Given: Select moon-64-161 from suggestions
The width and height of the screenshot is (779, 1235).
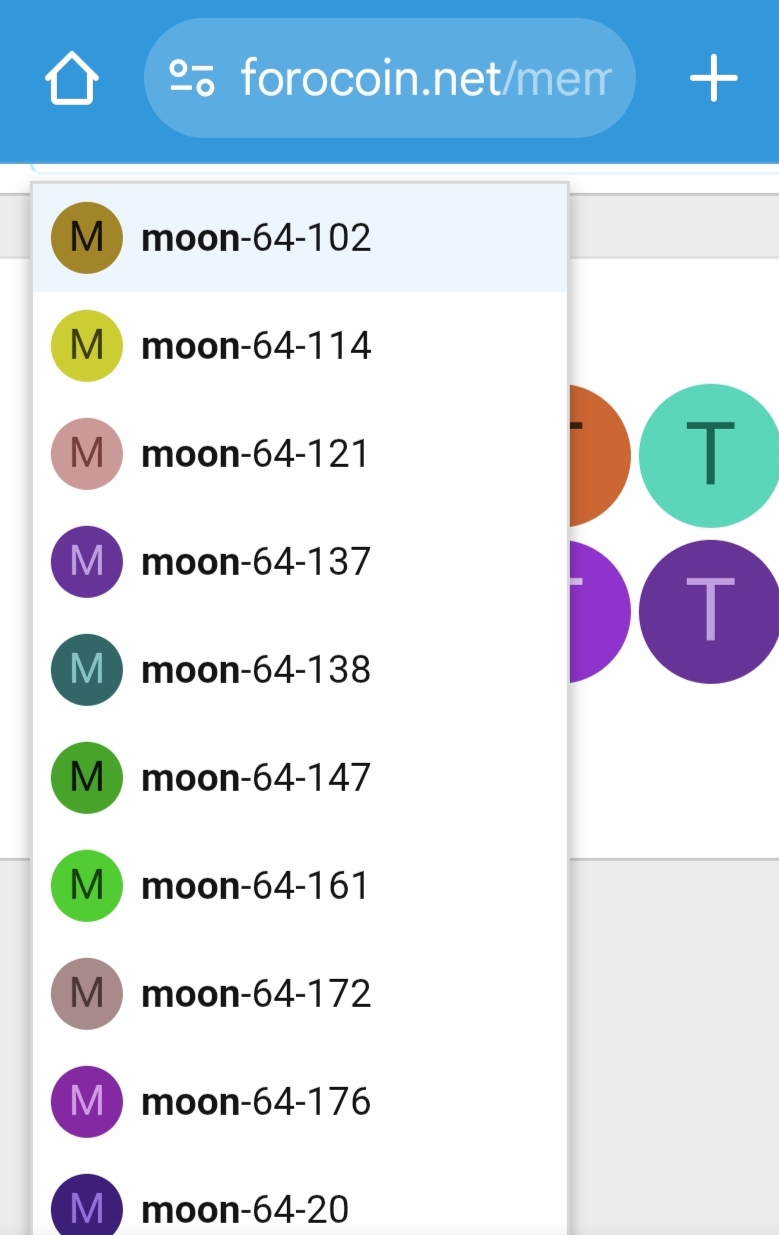Looking at the screenshot, I should point(256,886).
